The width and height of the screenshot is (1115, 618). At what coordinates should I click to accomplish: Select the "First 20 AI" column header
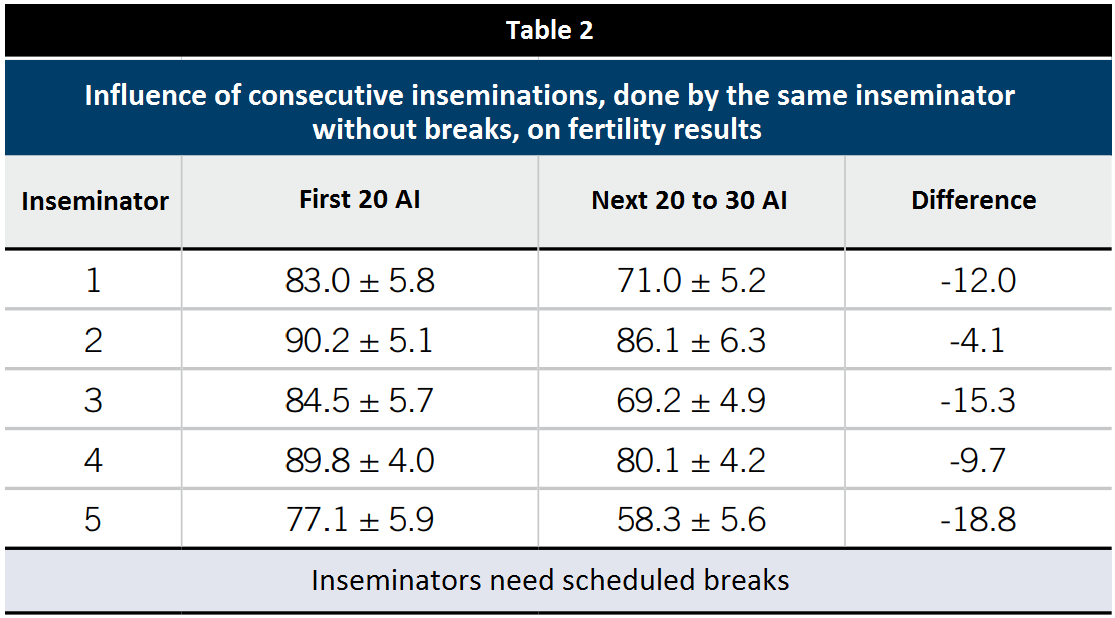pos(360,199)
